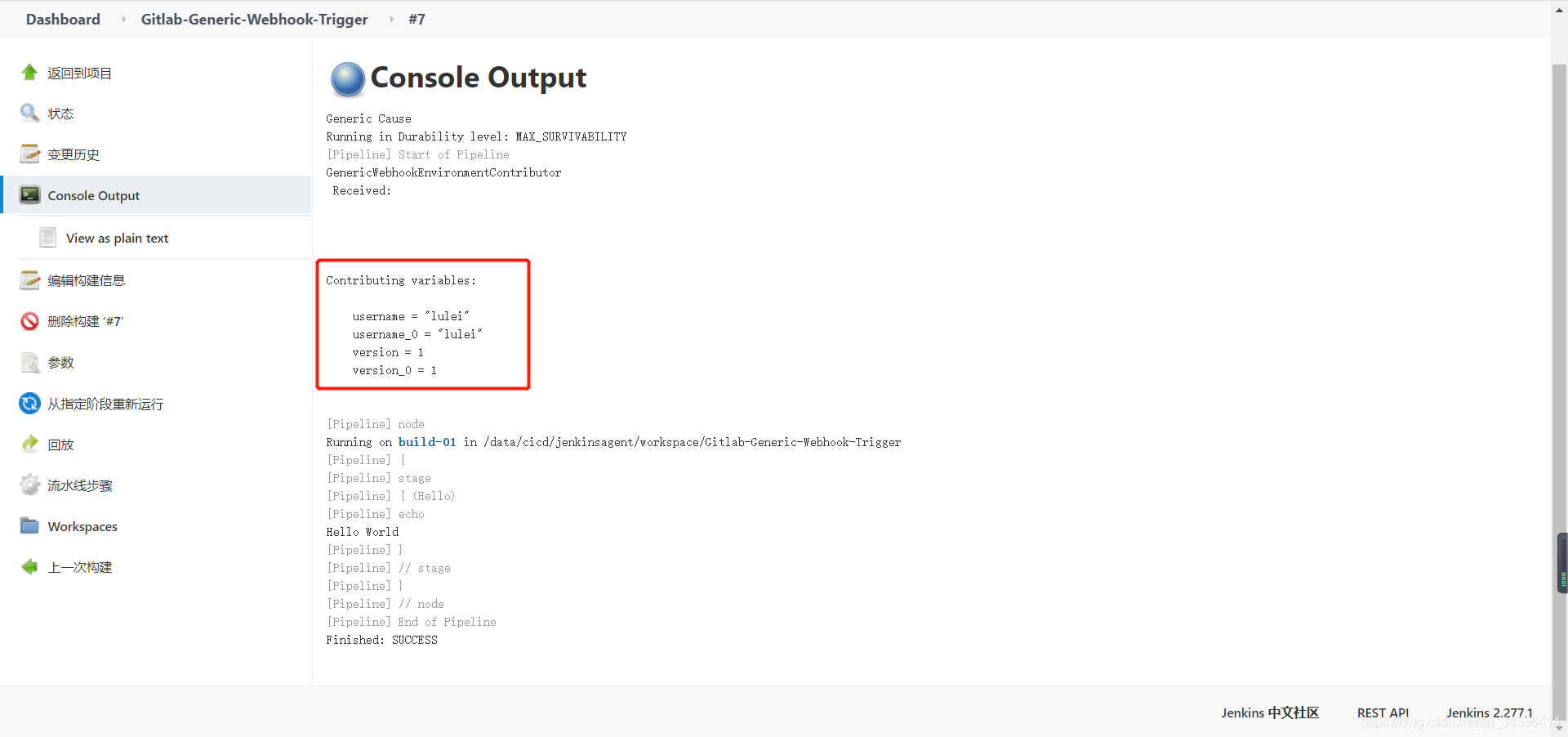
Task: Click the green arrow 回放 icon
Action: pyautogui.click(x=30, y=444)
